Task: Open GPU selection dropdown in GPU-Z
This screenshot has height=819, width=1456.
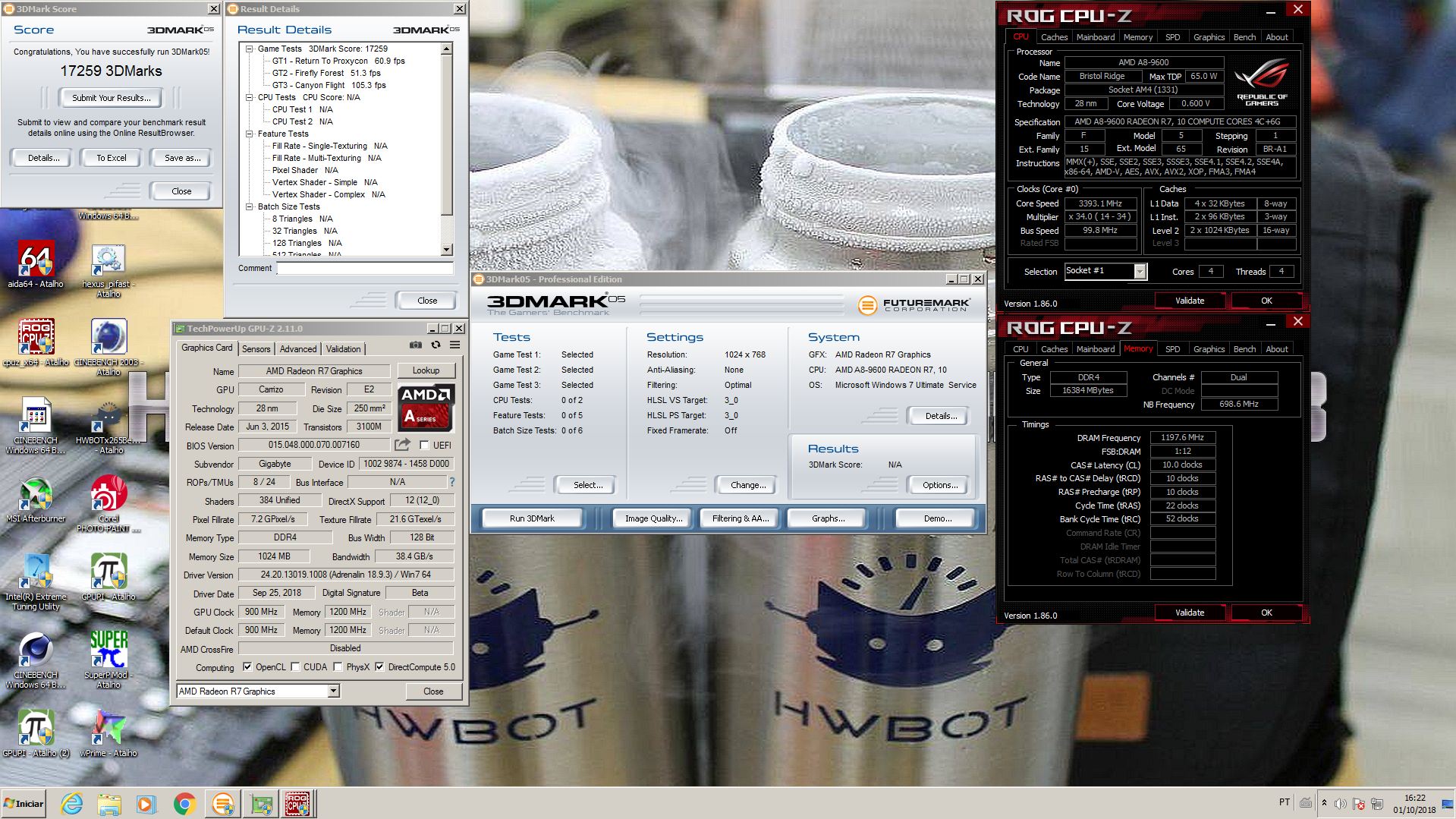Action: [x=333, y=691]
